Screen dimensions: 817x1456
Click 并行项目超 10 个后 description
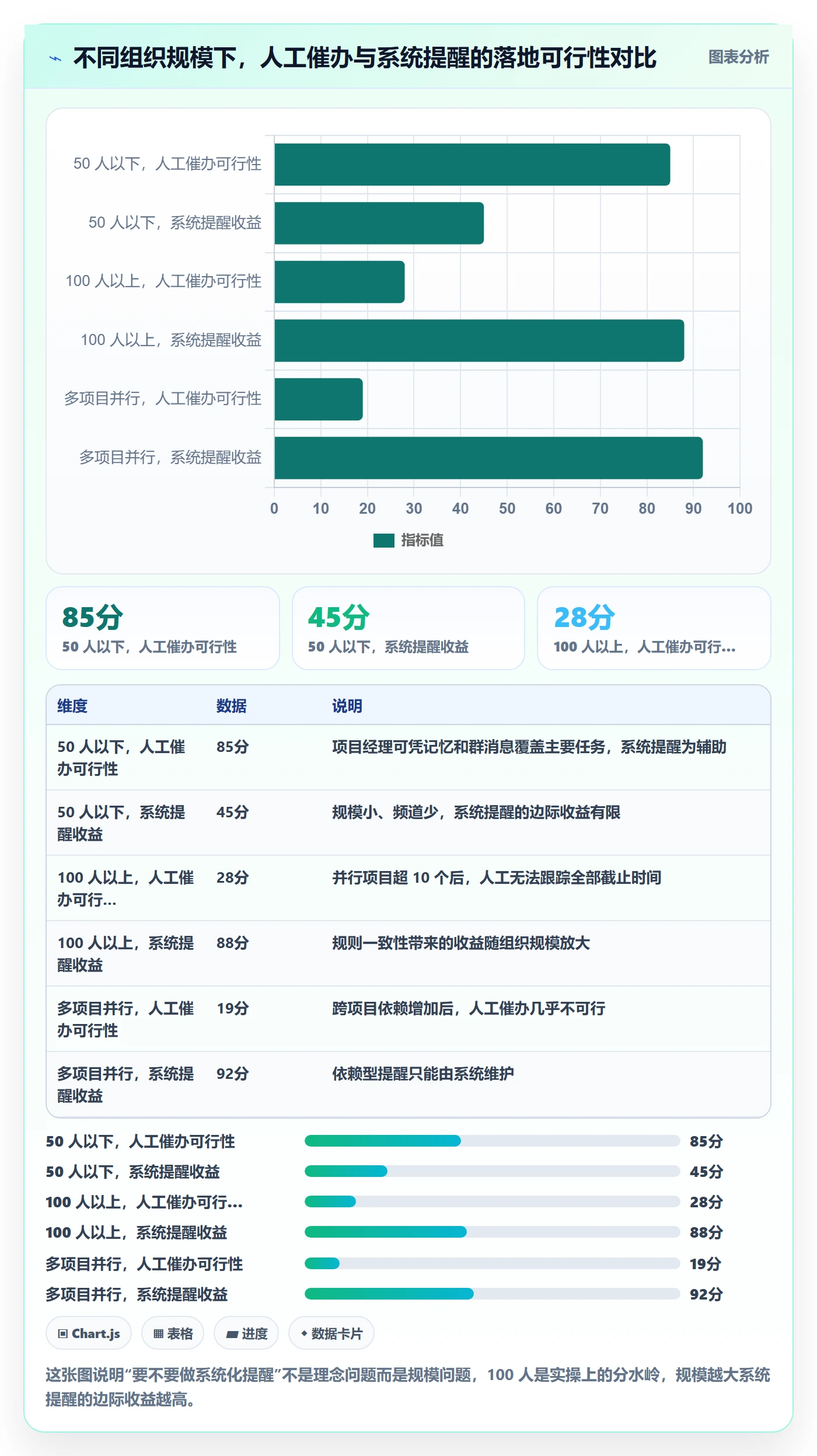(497, 877)
